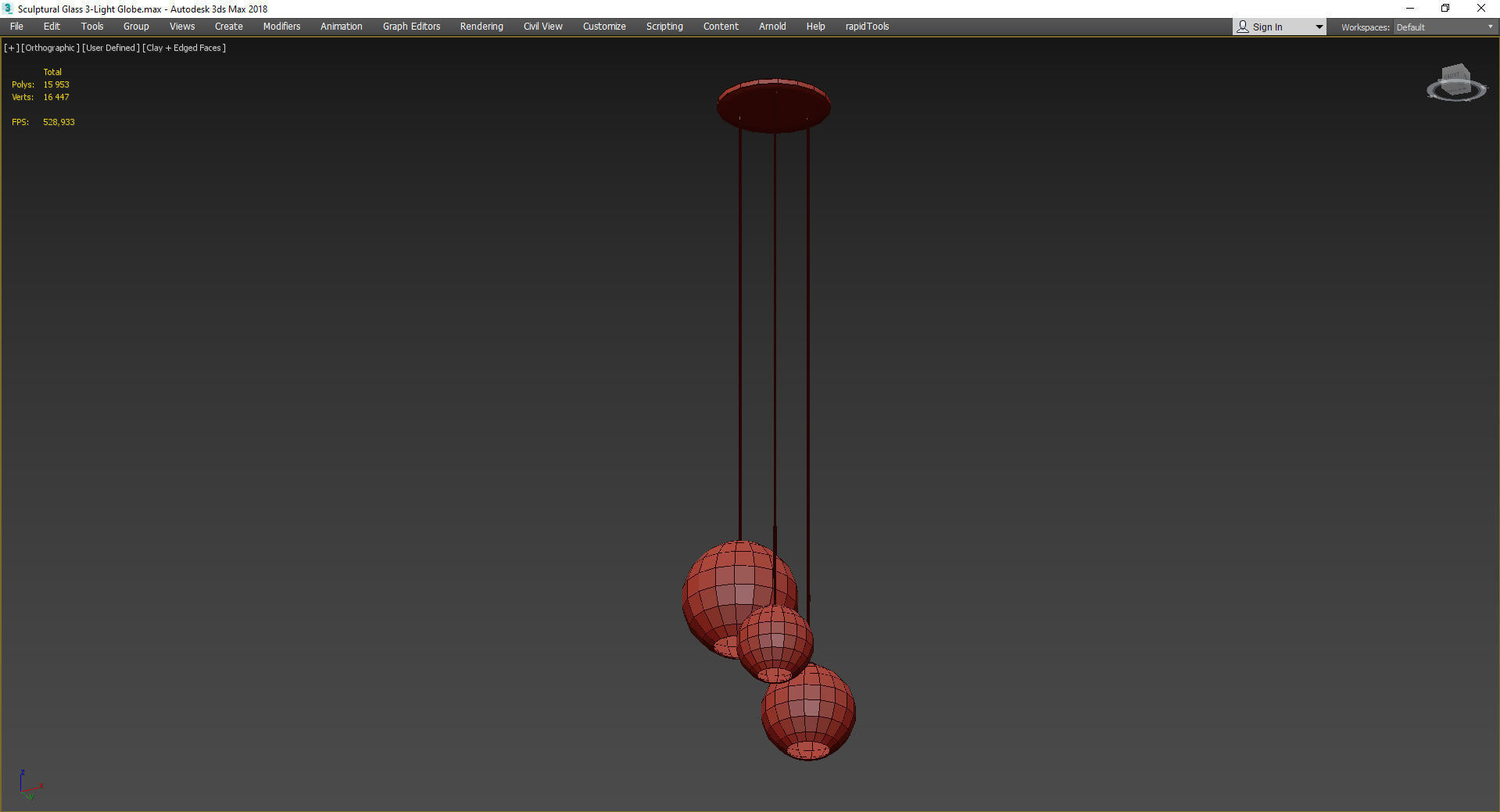Open the Create menu

click(x=229, y=27)
